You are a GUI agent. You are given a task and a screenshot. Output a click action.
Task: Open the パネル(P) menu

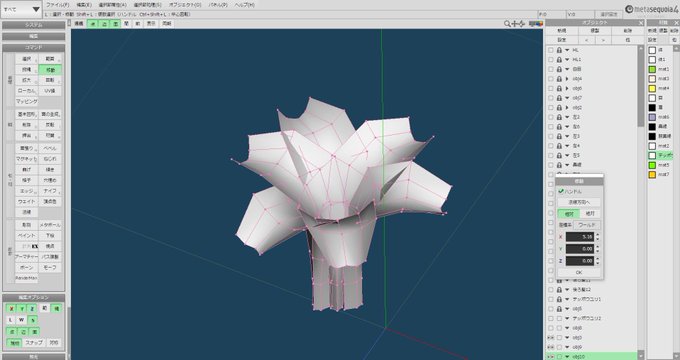point(218,5)
